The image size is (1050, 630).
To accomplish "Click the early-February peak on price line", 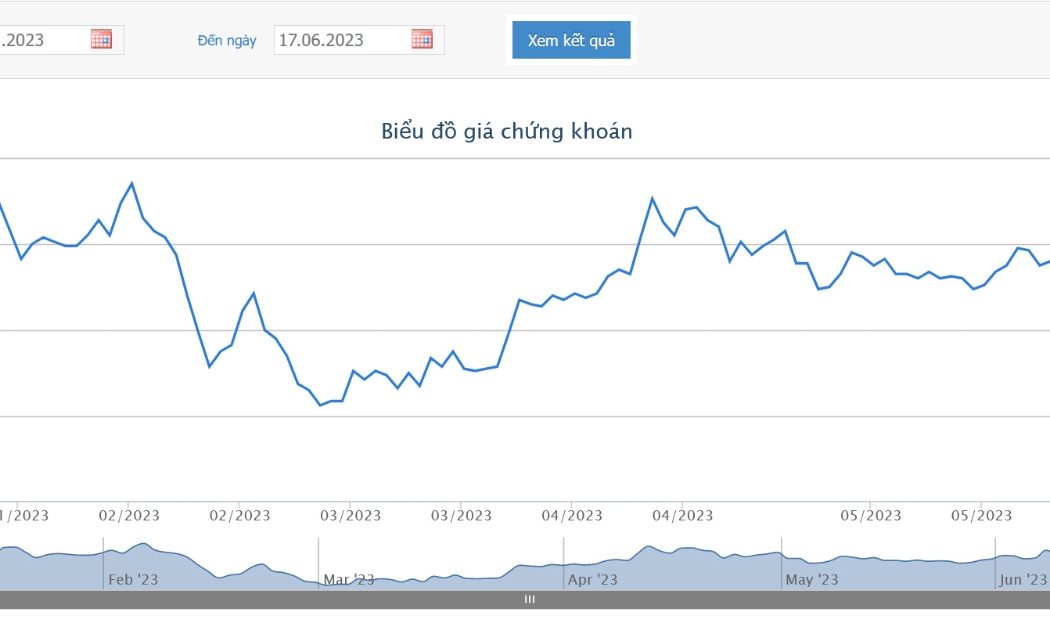I will [132, 183].
